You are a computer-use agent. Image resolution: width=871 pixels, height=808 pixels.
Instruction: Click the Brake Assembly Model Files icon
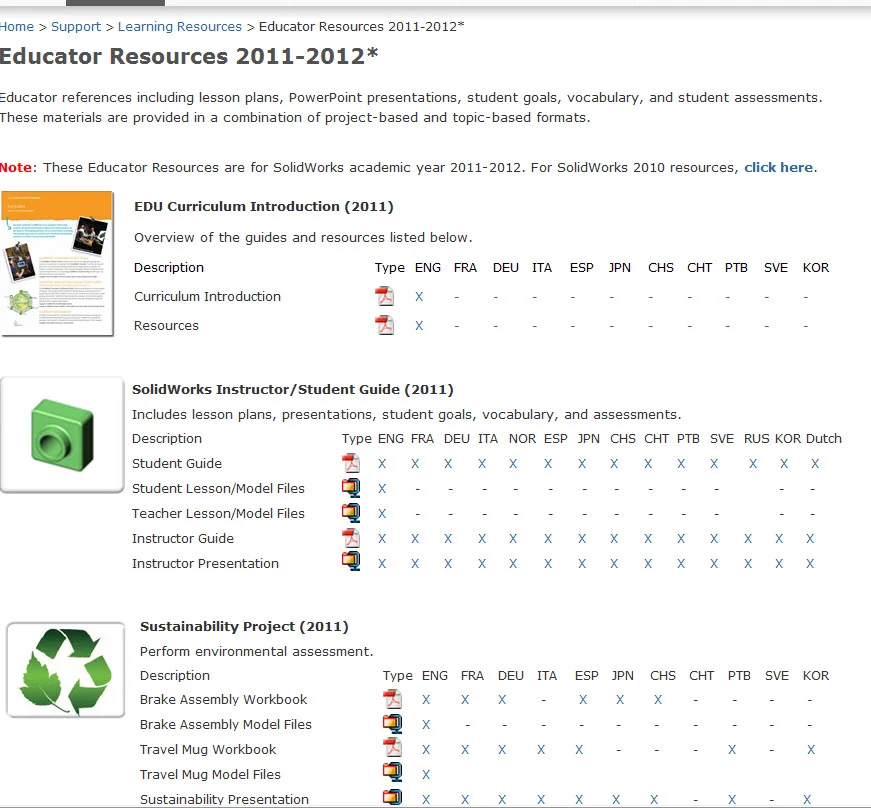pyautogui.click(x=392, y=724)
